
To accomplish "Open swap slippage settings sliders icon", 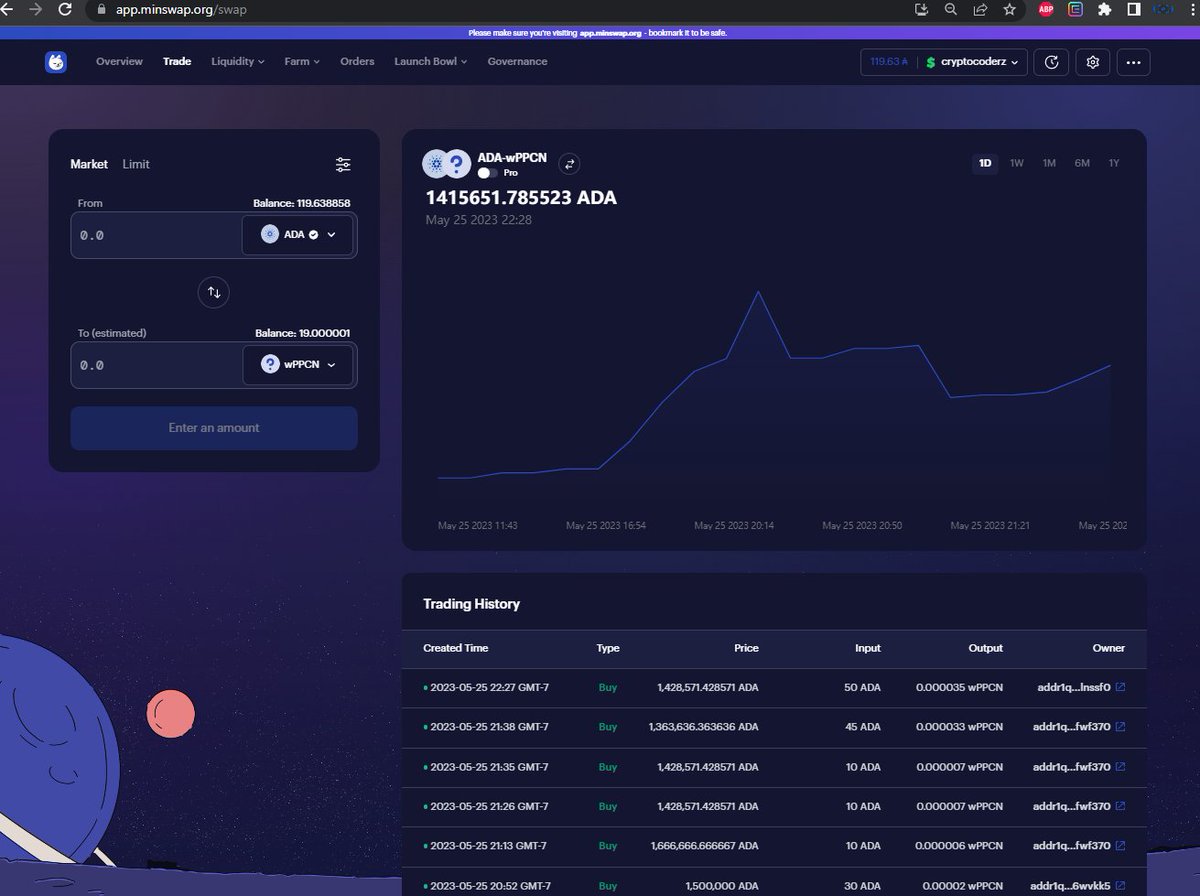I will tap(343, 165).
